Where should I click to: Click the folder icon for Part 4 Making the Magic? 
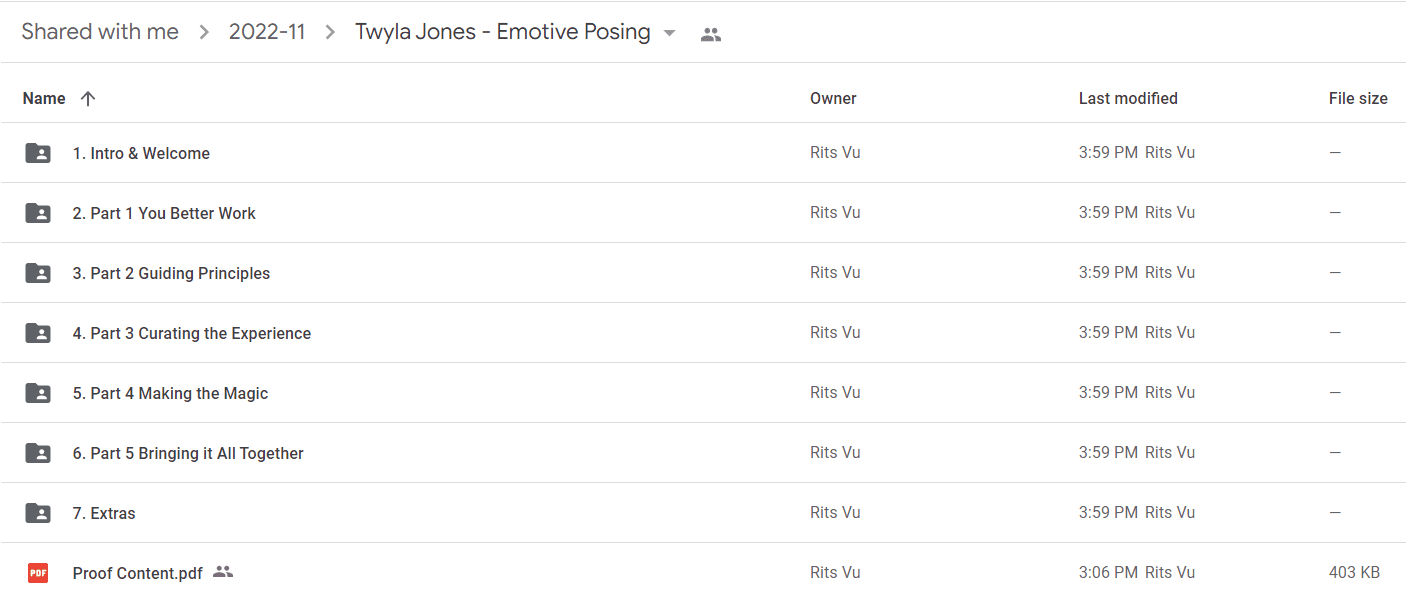[38, 393]
